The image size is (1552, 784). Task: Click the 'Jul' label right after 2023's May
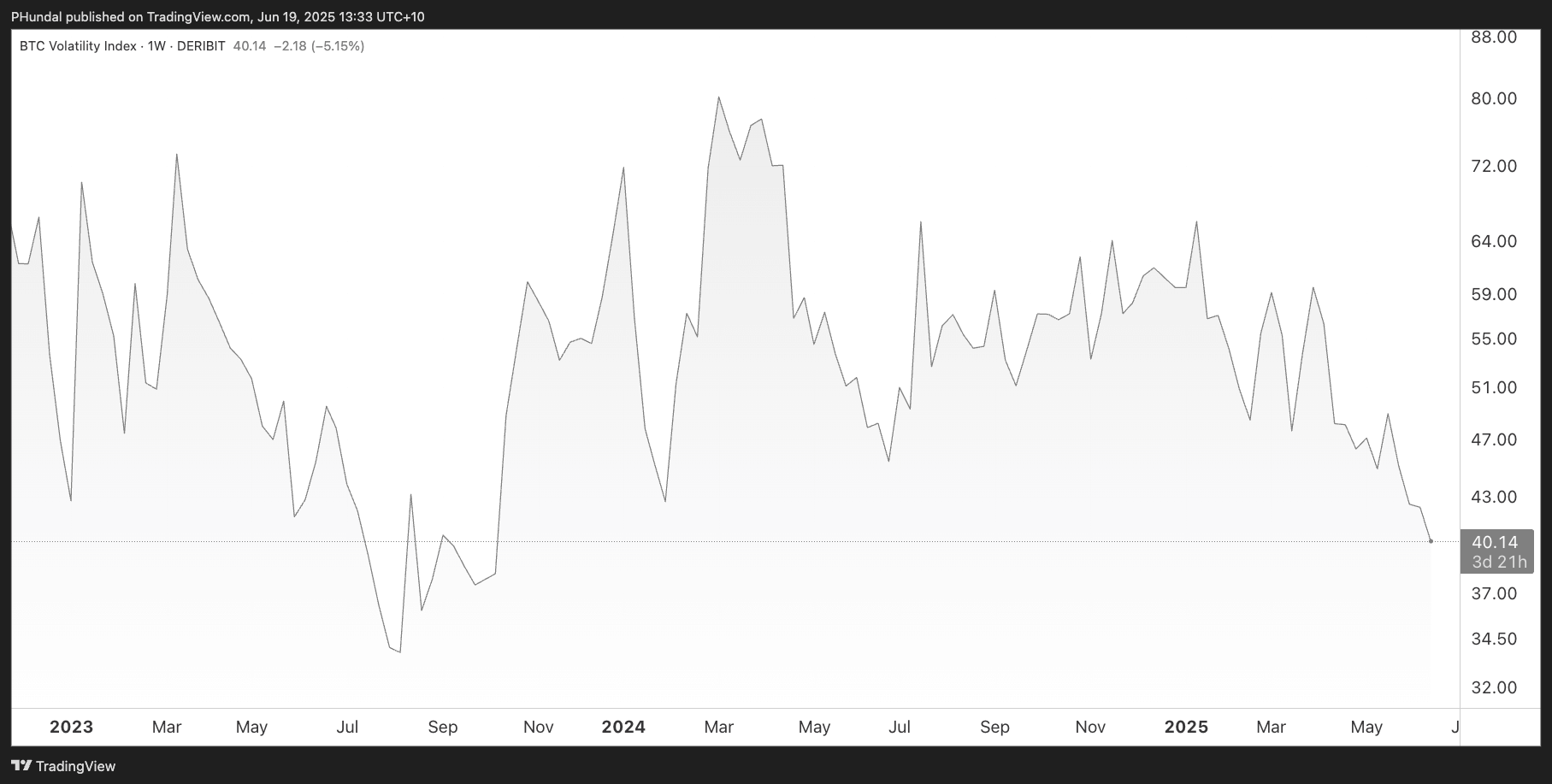point(347,727)
